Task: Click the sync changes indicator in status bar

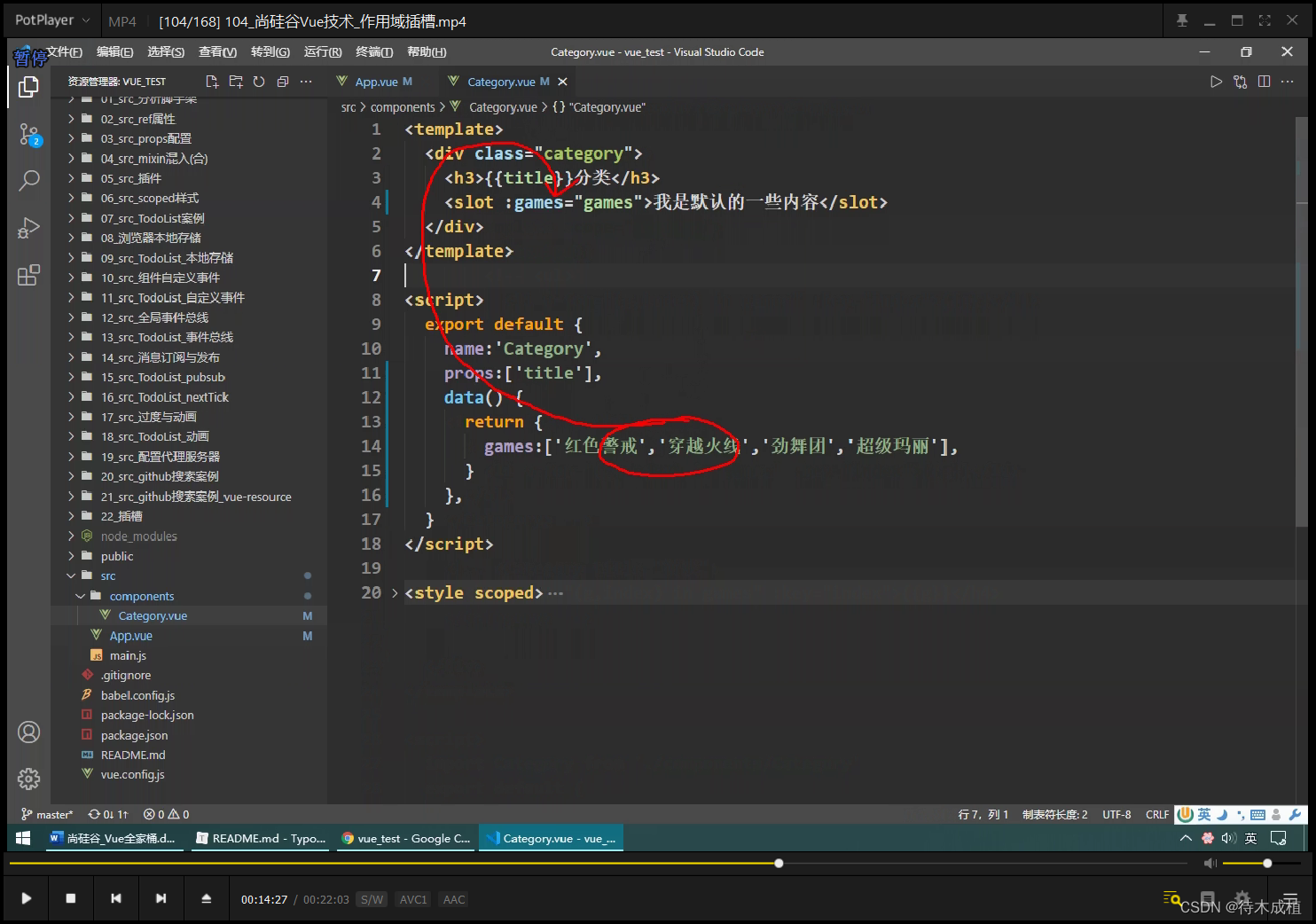Action: [x=108, y=814]
